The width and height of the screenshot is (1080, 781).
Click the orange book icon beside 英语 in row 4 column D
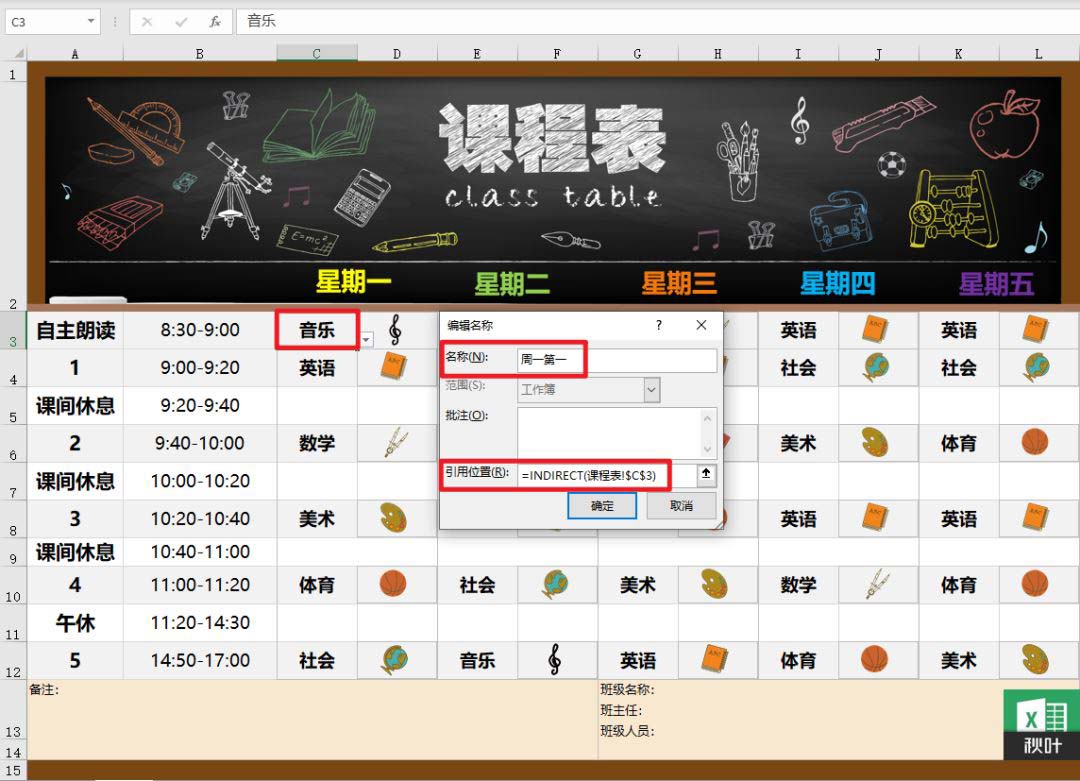pyautogui.click(x=395, y=367)
